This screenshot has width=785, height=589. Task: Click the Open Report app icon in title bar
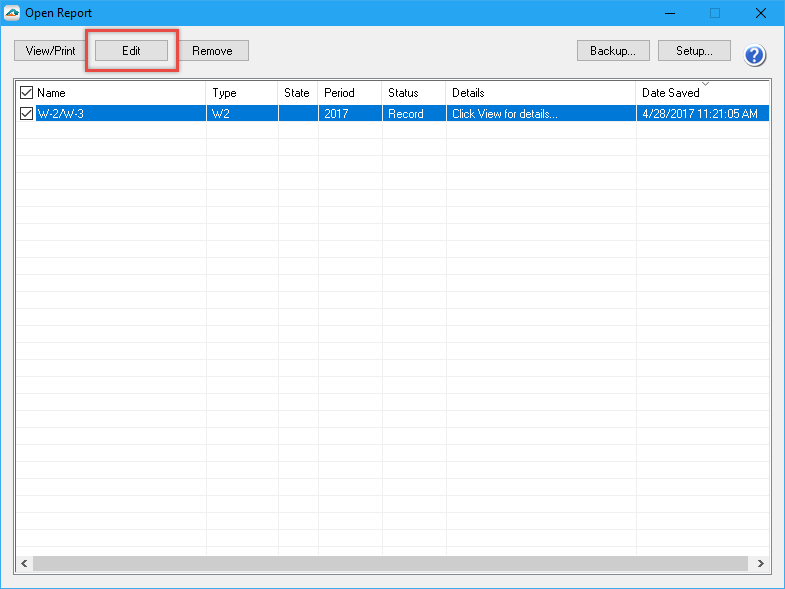point(12,13)
